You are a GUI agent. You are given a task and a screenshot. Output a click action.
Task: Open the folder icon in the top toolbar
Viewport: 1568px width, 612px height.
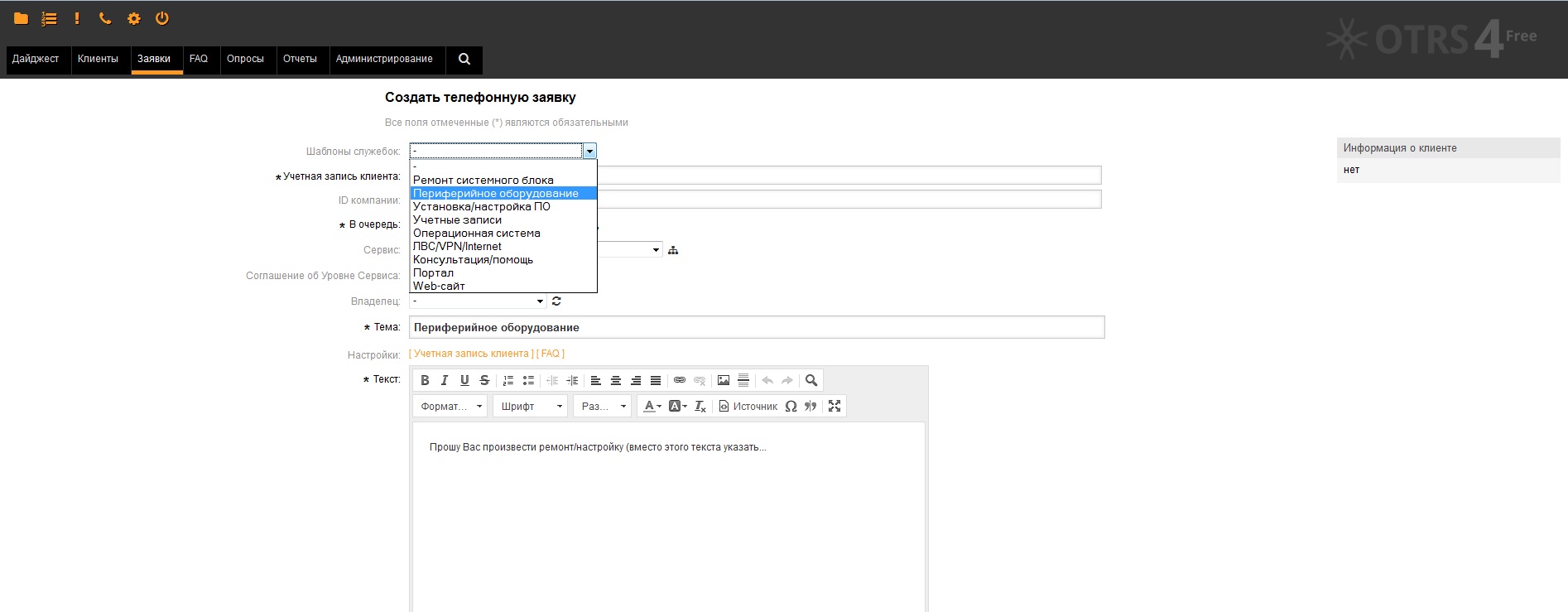click(x=22, y=18)
